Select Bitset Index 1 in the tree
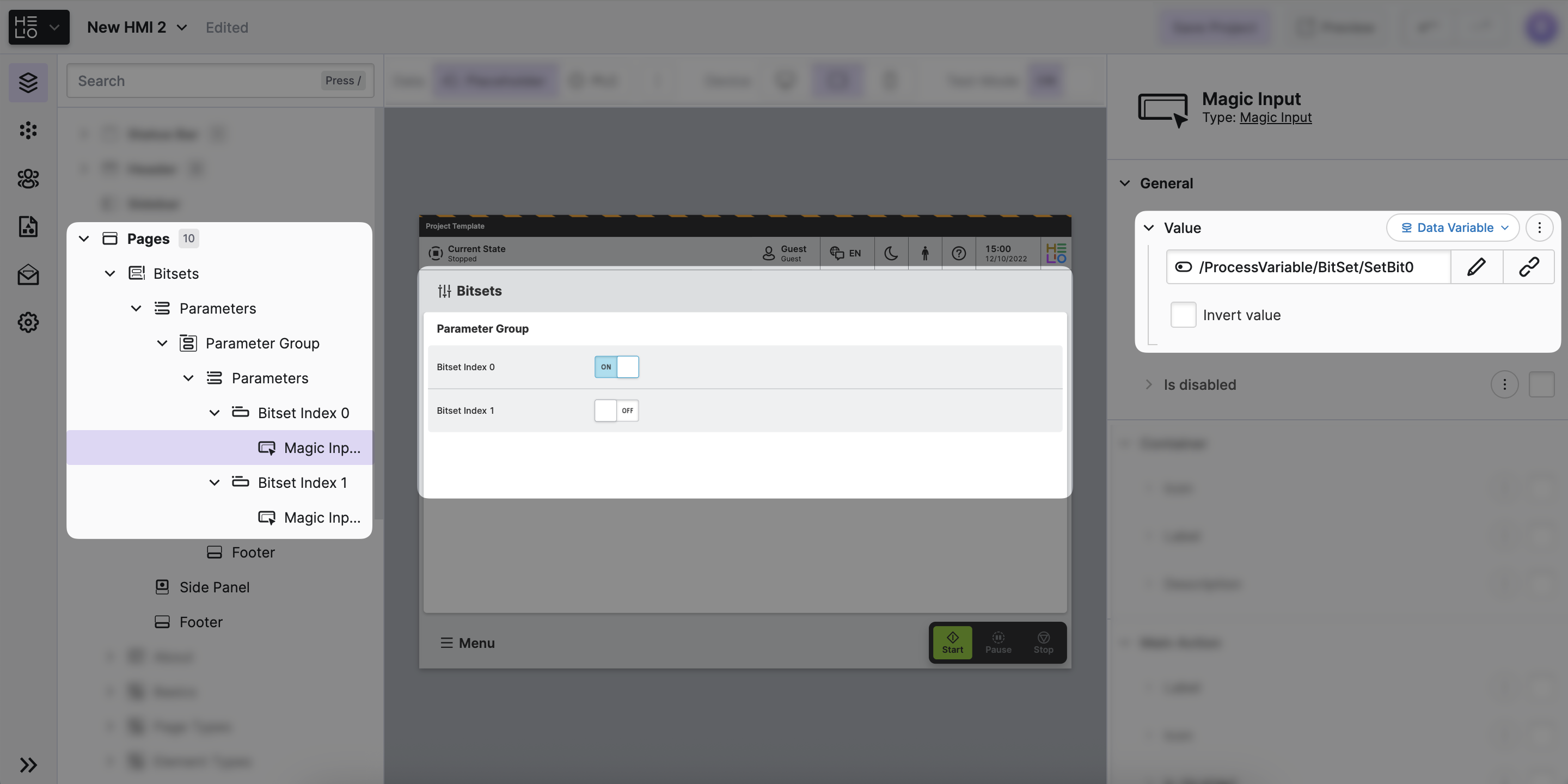 (x=302, y=483)
